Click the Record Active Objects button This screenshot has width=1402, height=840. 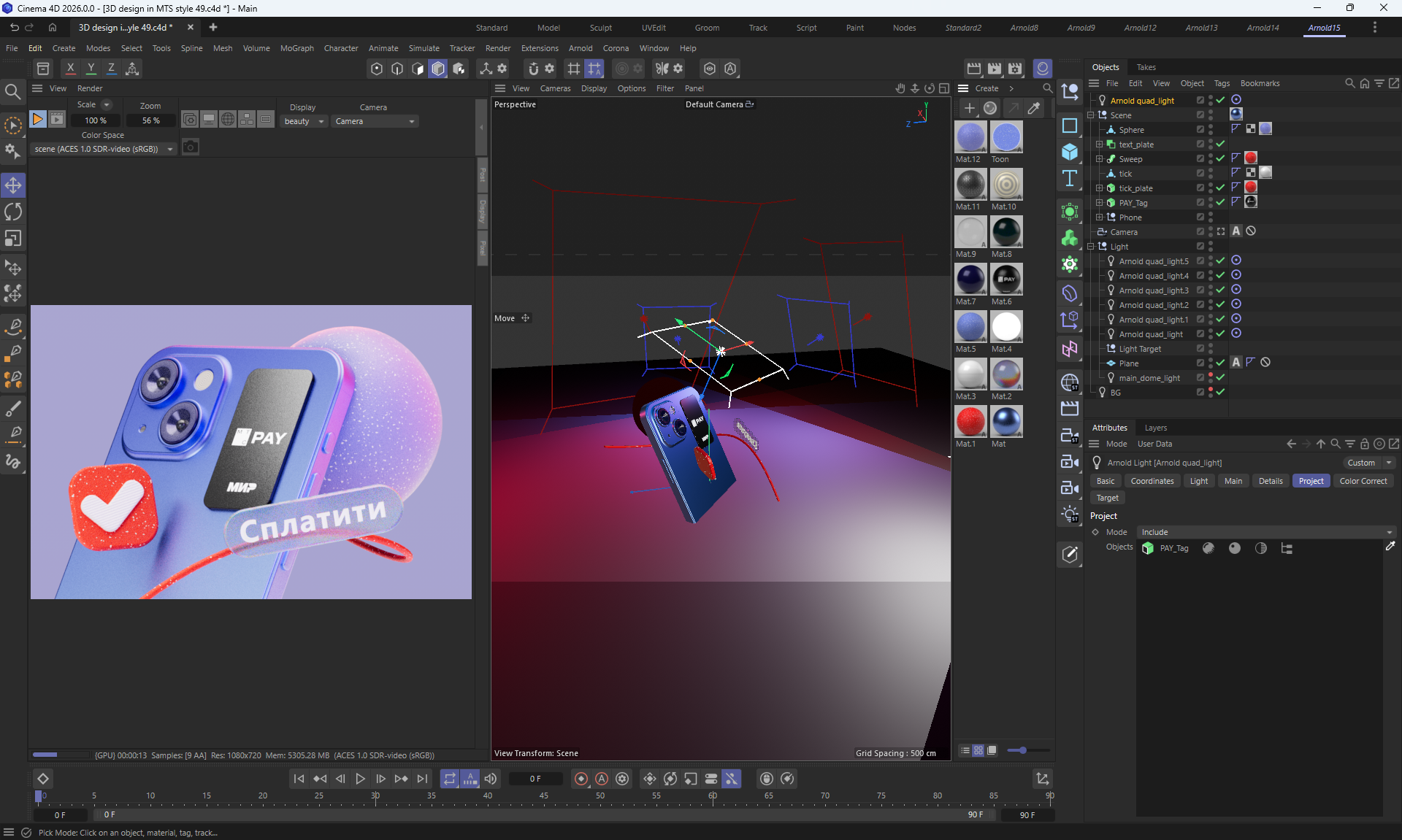point(581,779)
